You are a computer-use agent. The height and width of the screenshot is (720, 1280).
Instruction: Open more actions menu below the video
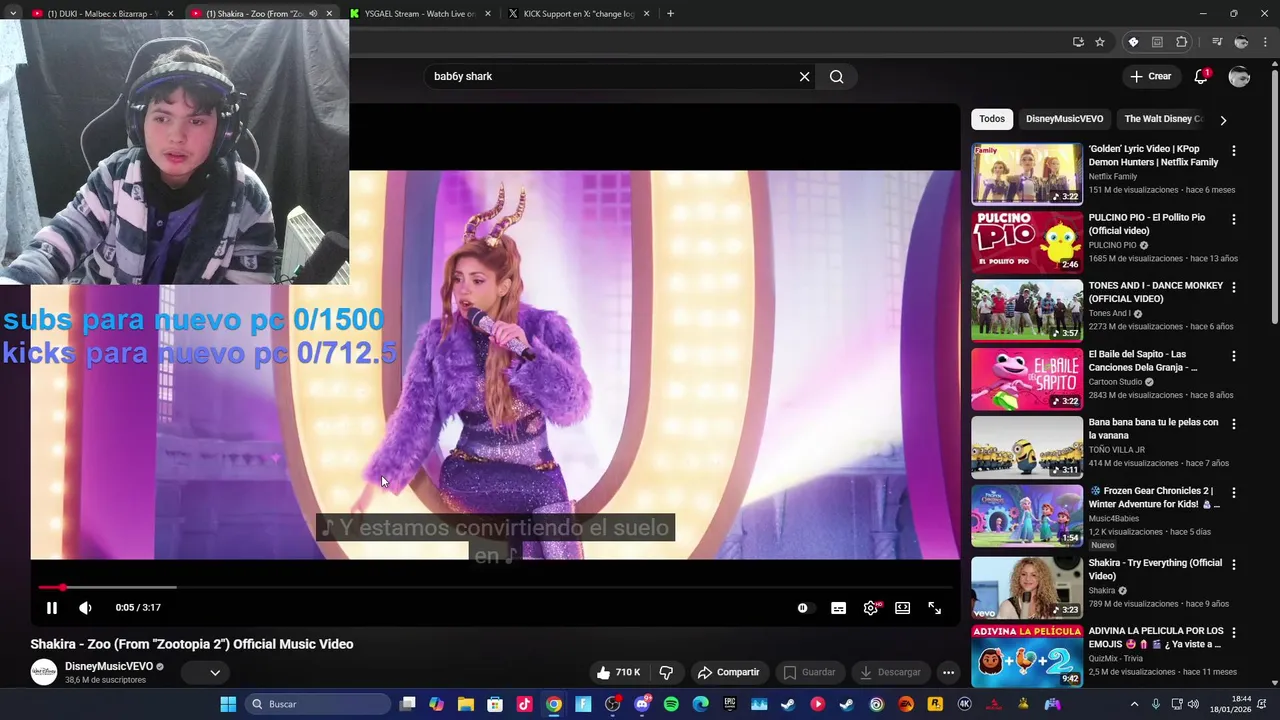[x=948, y=672]
